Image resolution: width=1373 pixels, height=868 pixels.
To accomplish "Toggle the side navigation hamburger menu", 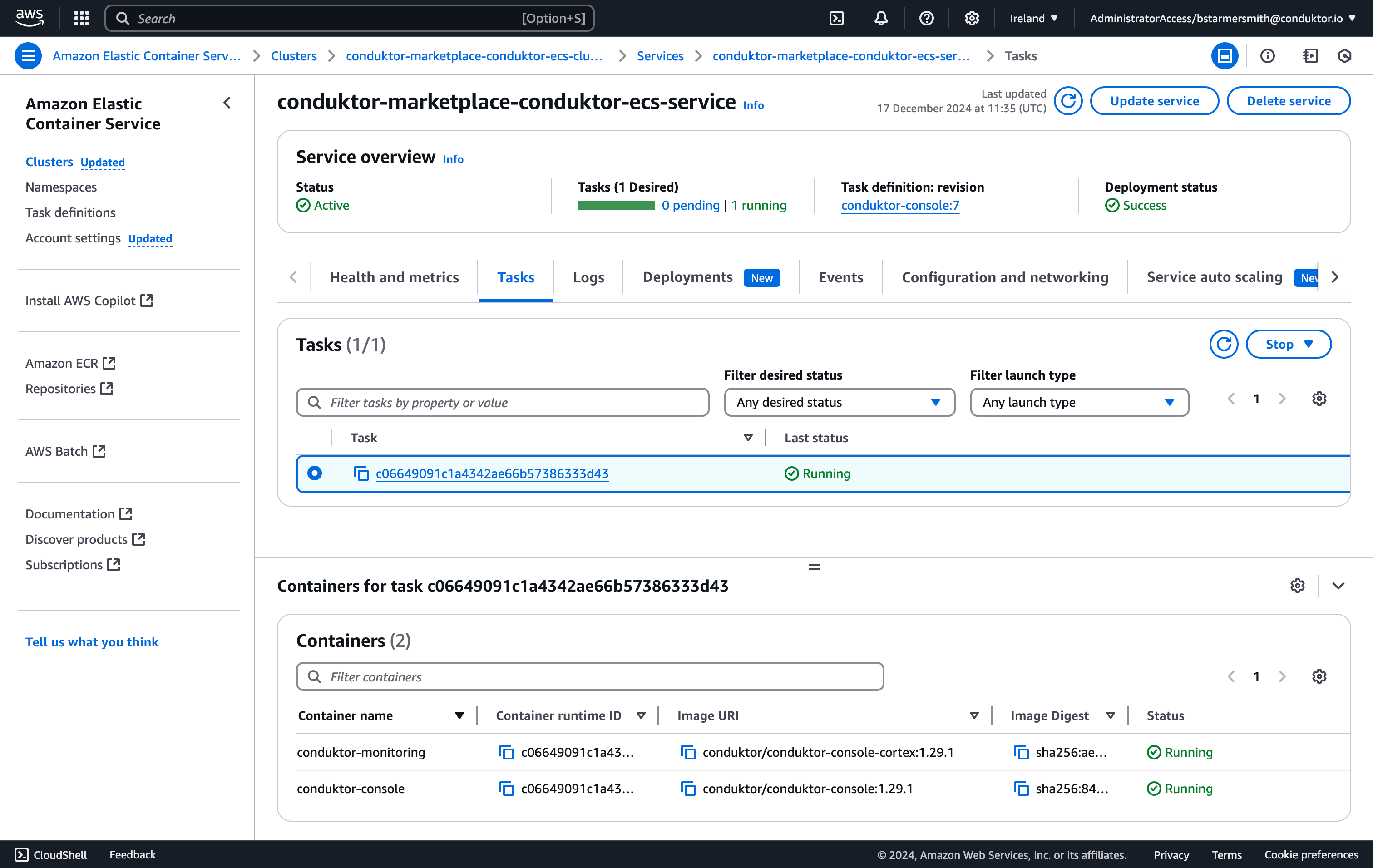I will click(x=27, y=56).
